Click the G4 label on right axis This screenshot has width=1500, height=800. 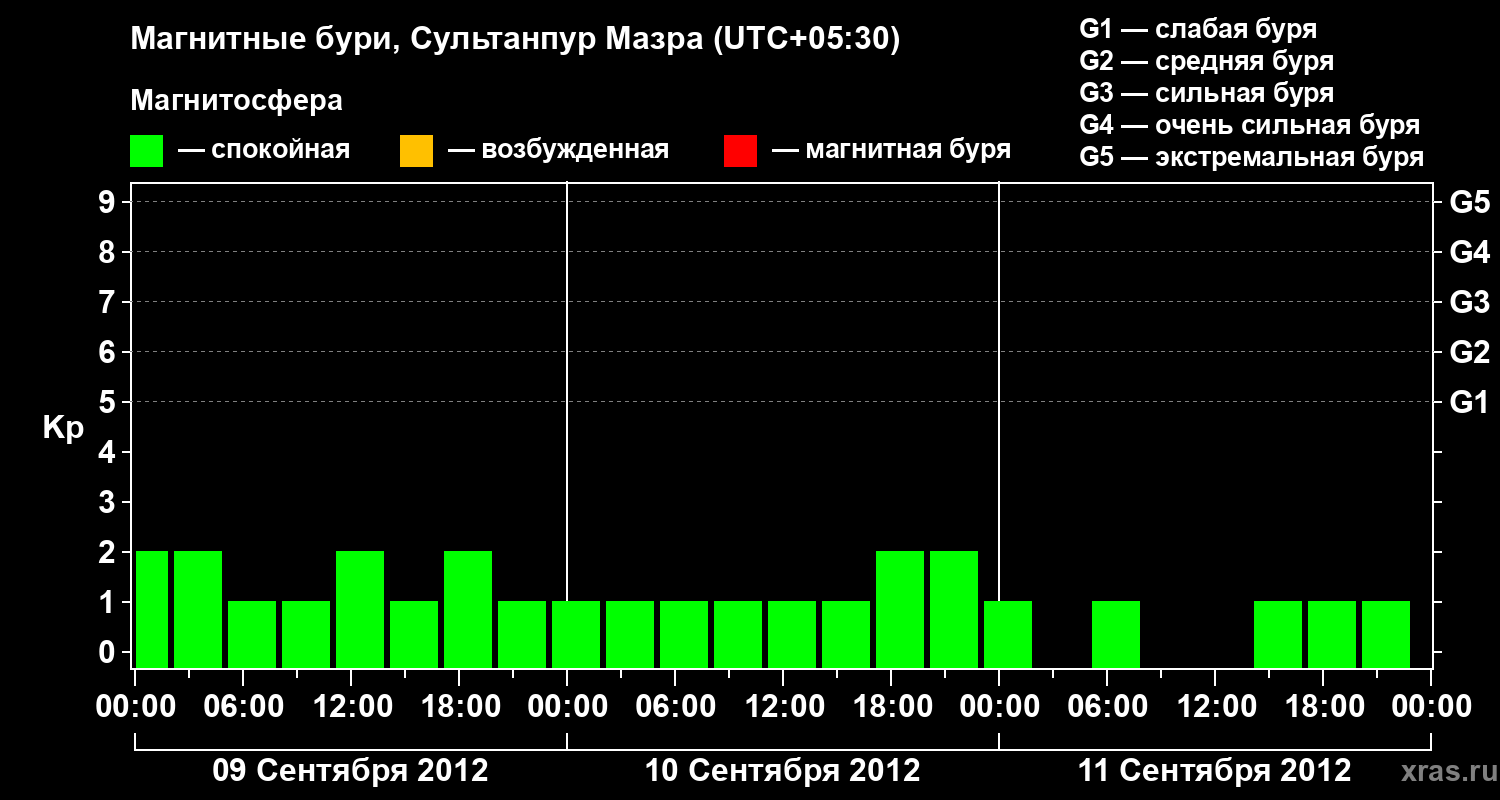1469,253
